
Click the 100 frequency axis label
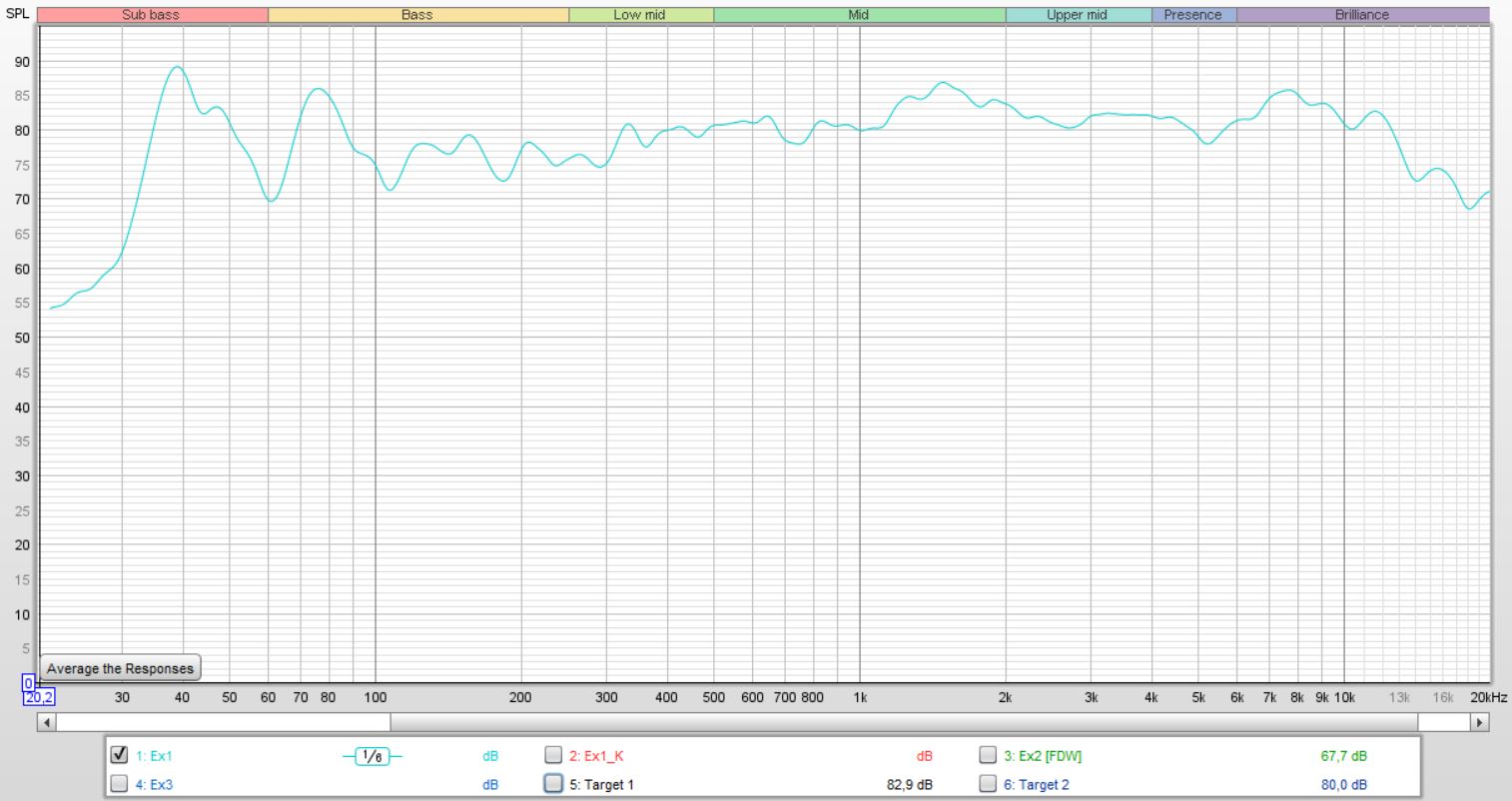coord(376,697)
